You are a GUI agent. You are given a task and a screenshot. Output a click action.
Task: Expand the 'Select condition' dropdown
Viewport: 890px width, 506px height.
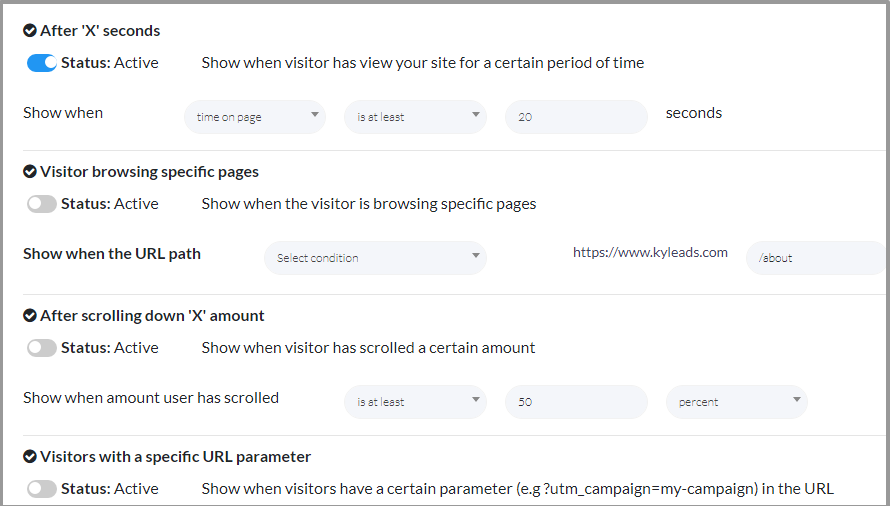375,258
